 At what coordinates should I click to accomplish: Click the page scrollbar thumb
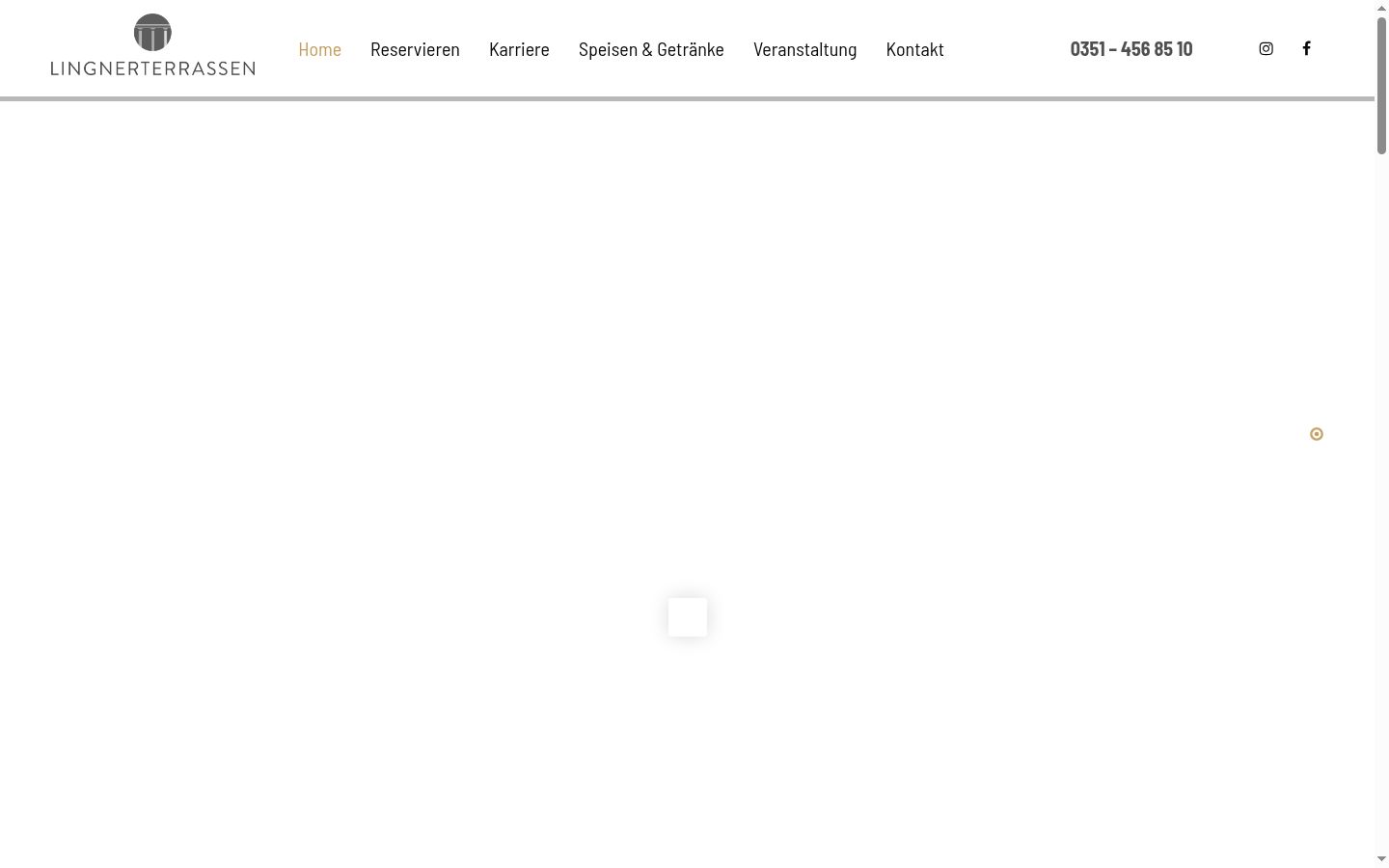click(x=1381, y=85)
